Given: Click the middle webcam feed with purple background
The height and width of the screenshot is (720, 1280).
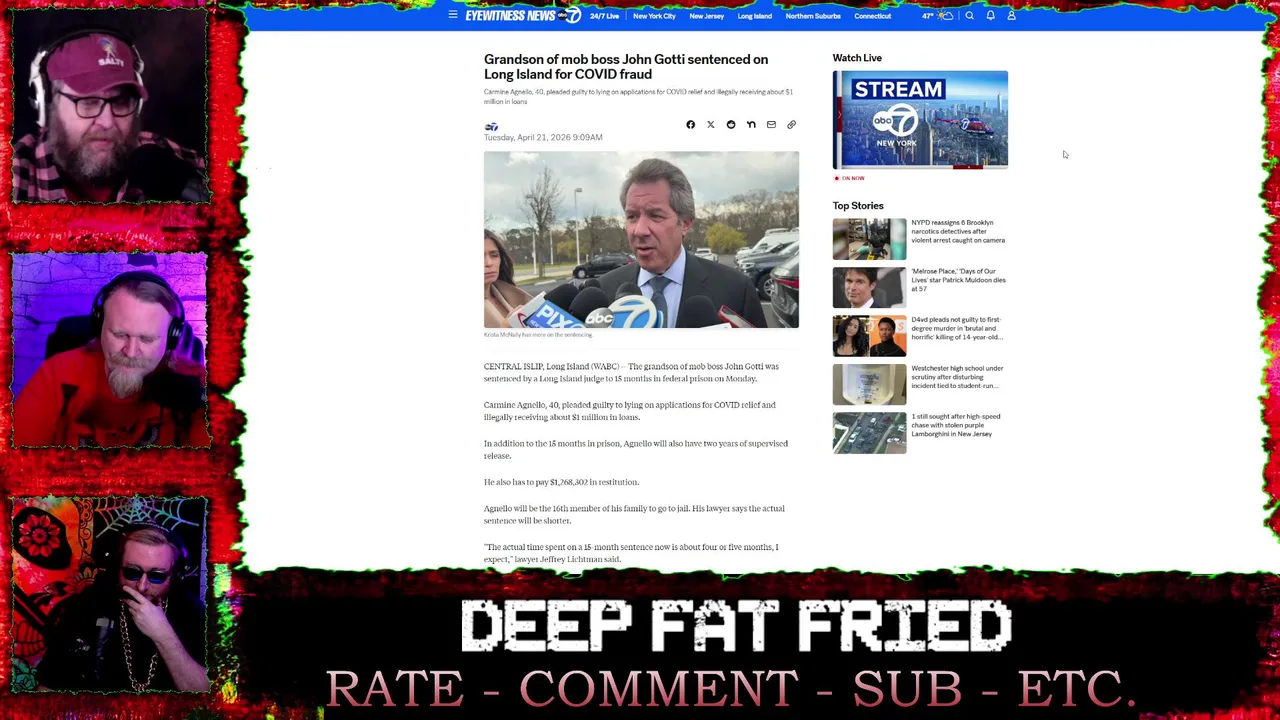Looking at the screenshot, I should pyautogui.click(x=110, y=349).
